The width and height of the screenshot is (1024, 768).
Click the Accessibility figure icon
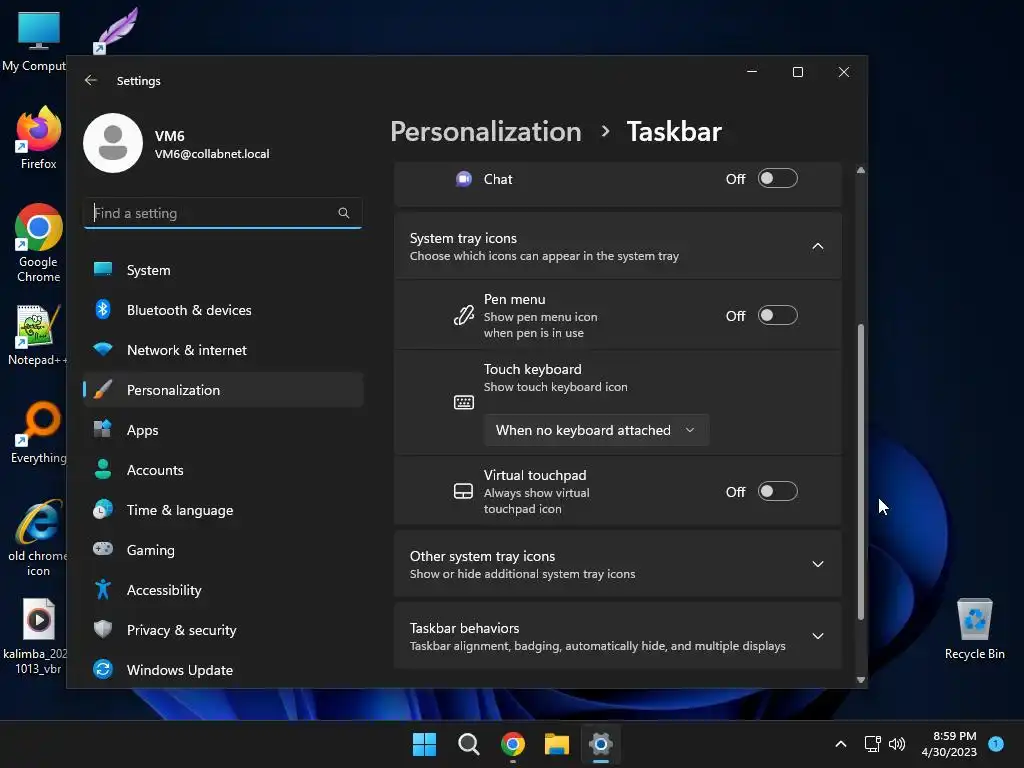(x=103, y=590)
